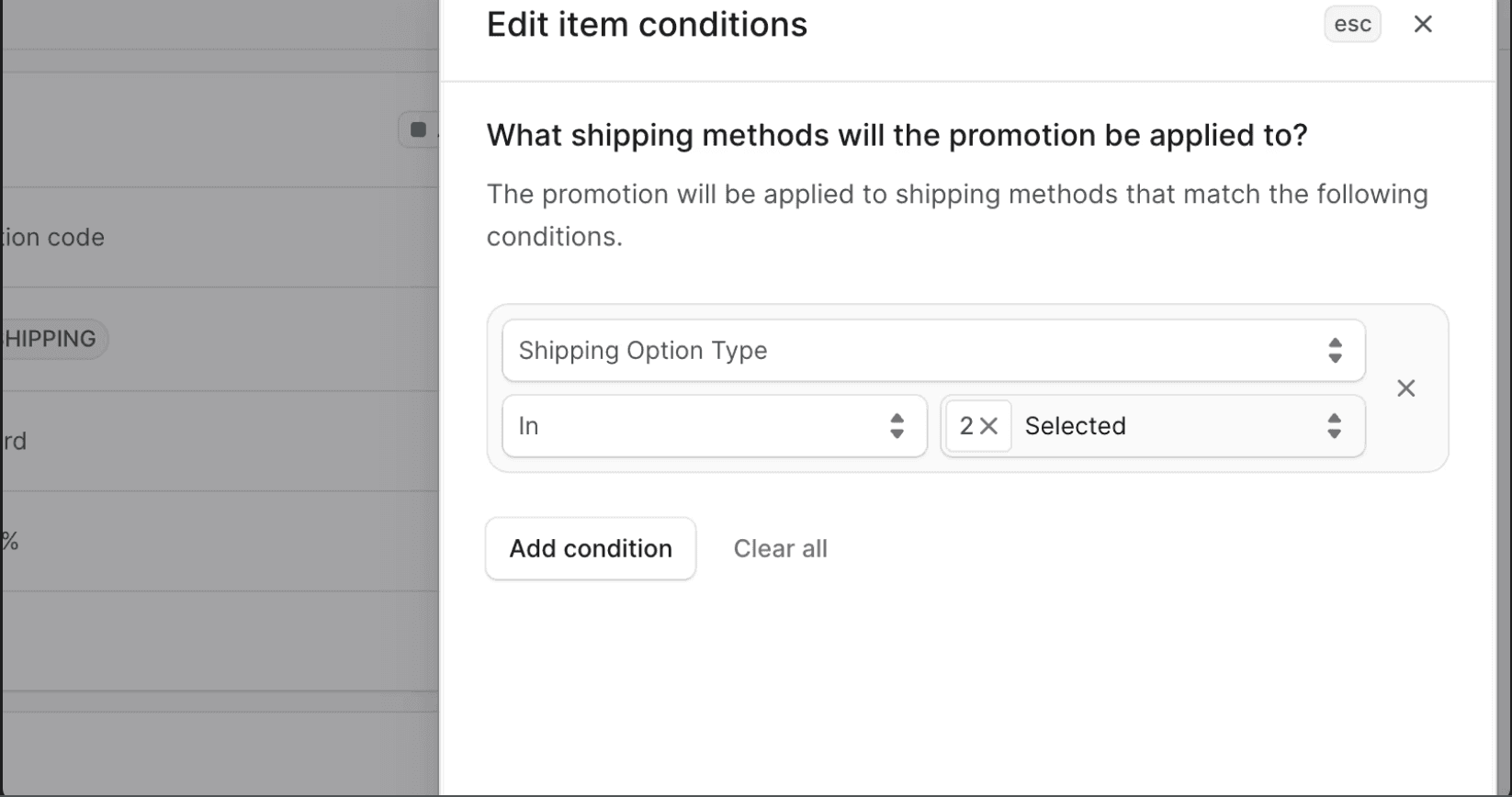The height and width of the screenshot is (797, 1512).
Task: Click the chevron icon on the Selected field
Action: pos(1334,425)
